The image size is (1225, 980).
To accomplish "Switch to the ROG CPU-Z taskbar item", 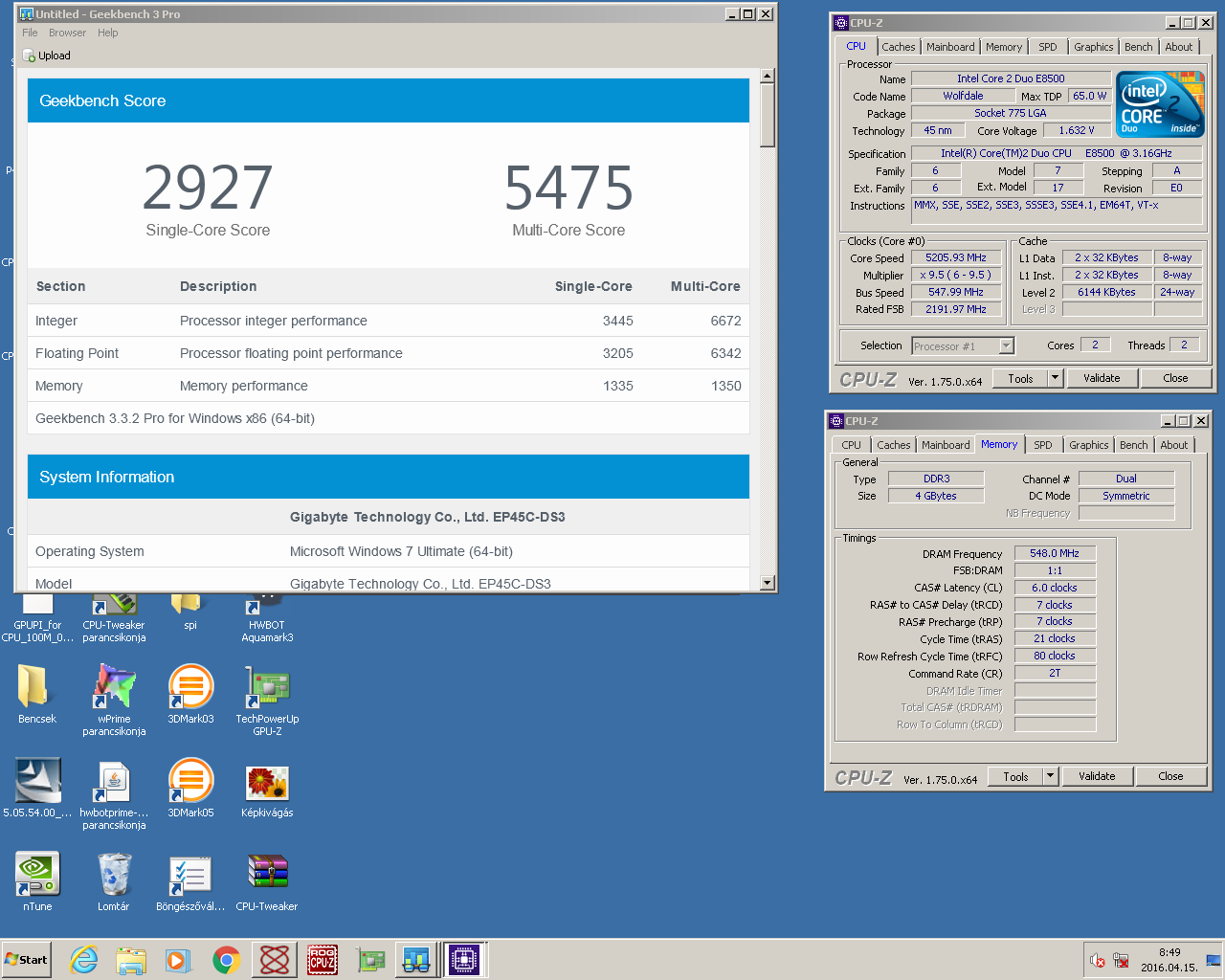I will (322, 960).
